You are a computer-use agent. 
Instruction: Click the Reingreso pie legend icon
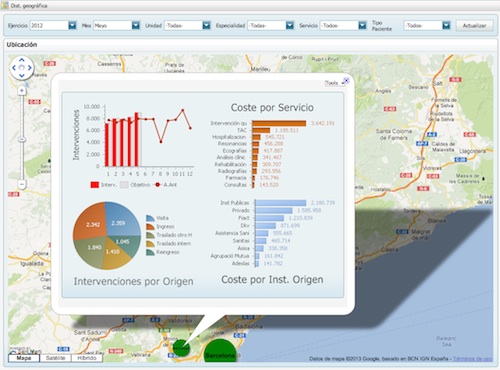[x=150, y=252]
